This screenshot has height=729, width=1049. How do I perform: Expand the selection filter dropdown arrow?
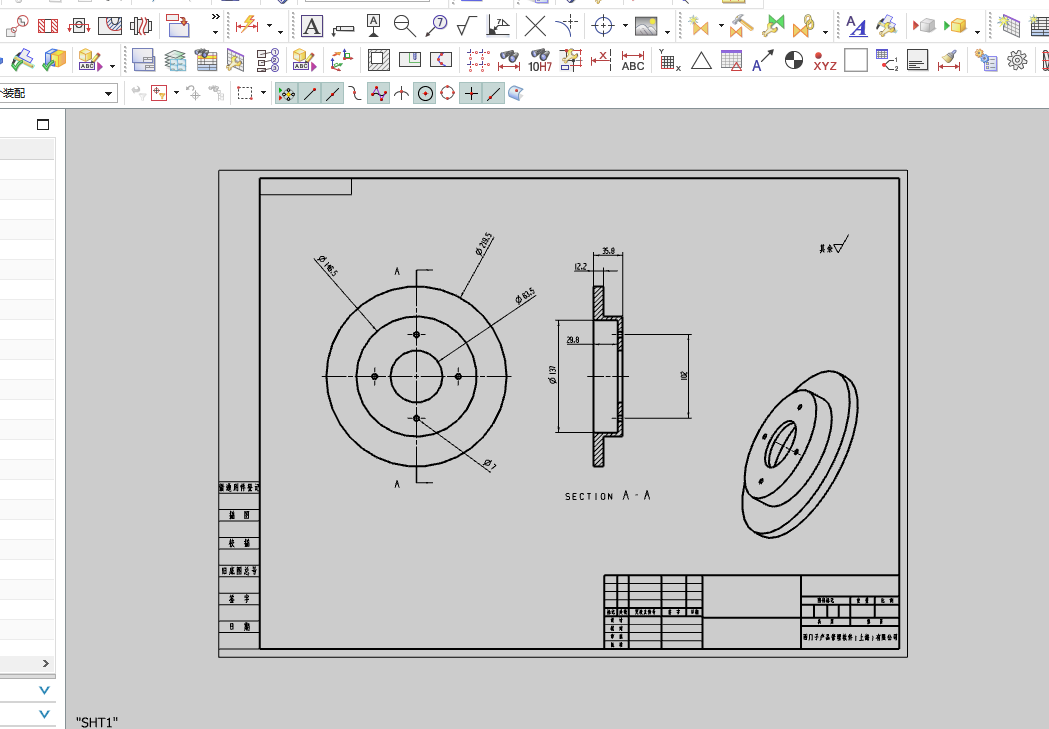point(176,93)
